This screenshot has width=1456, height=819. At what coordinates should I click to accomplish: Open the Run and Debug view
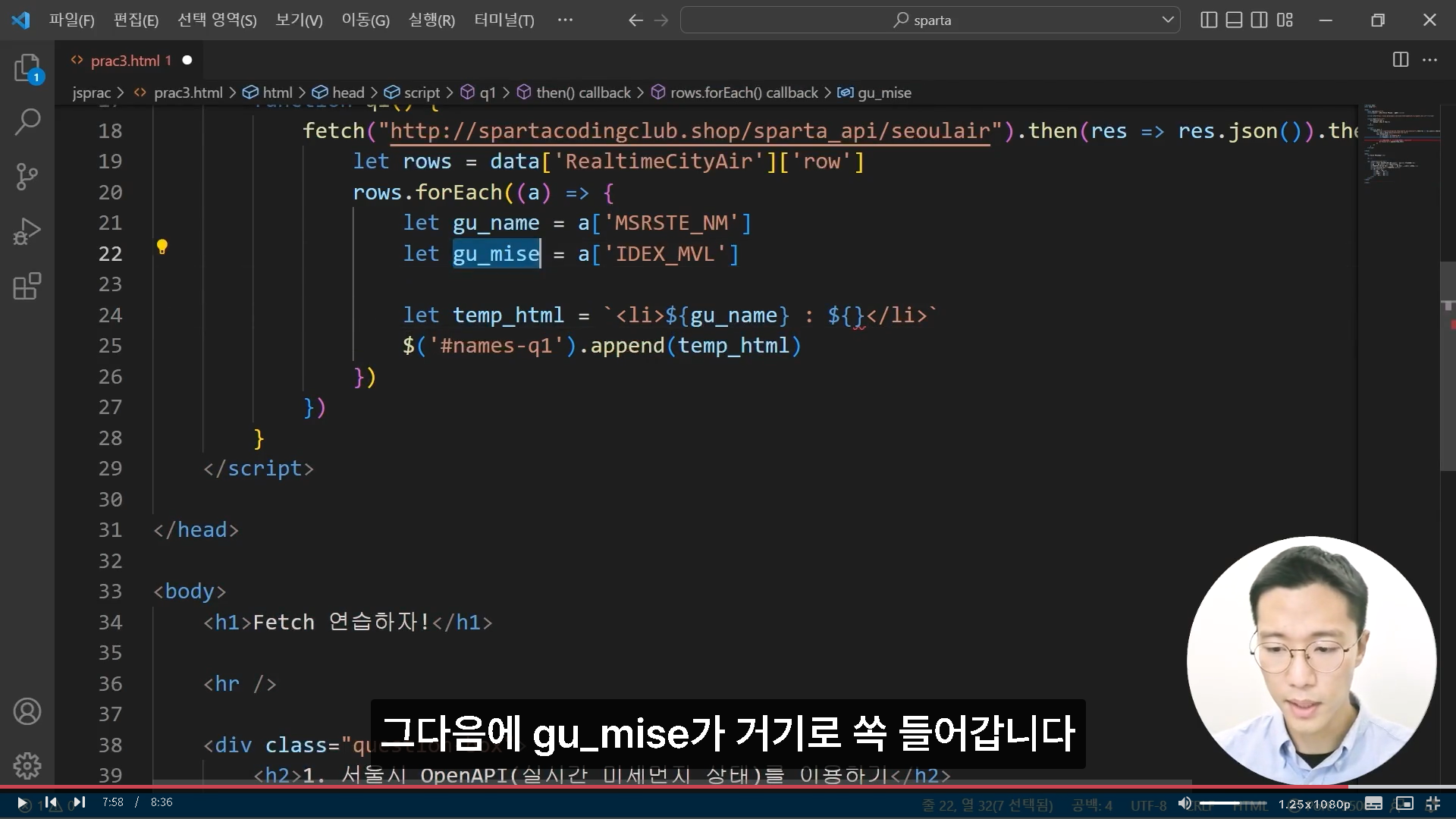coord(27,231)
